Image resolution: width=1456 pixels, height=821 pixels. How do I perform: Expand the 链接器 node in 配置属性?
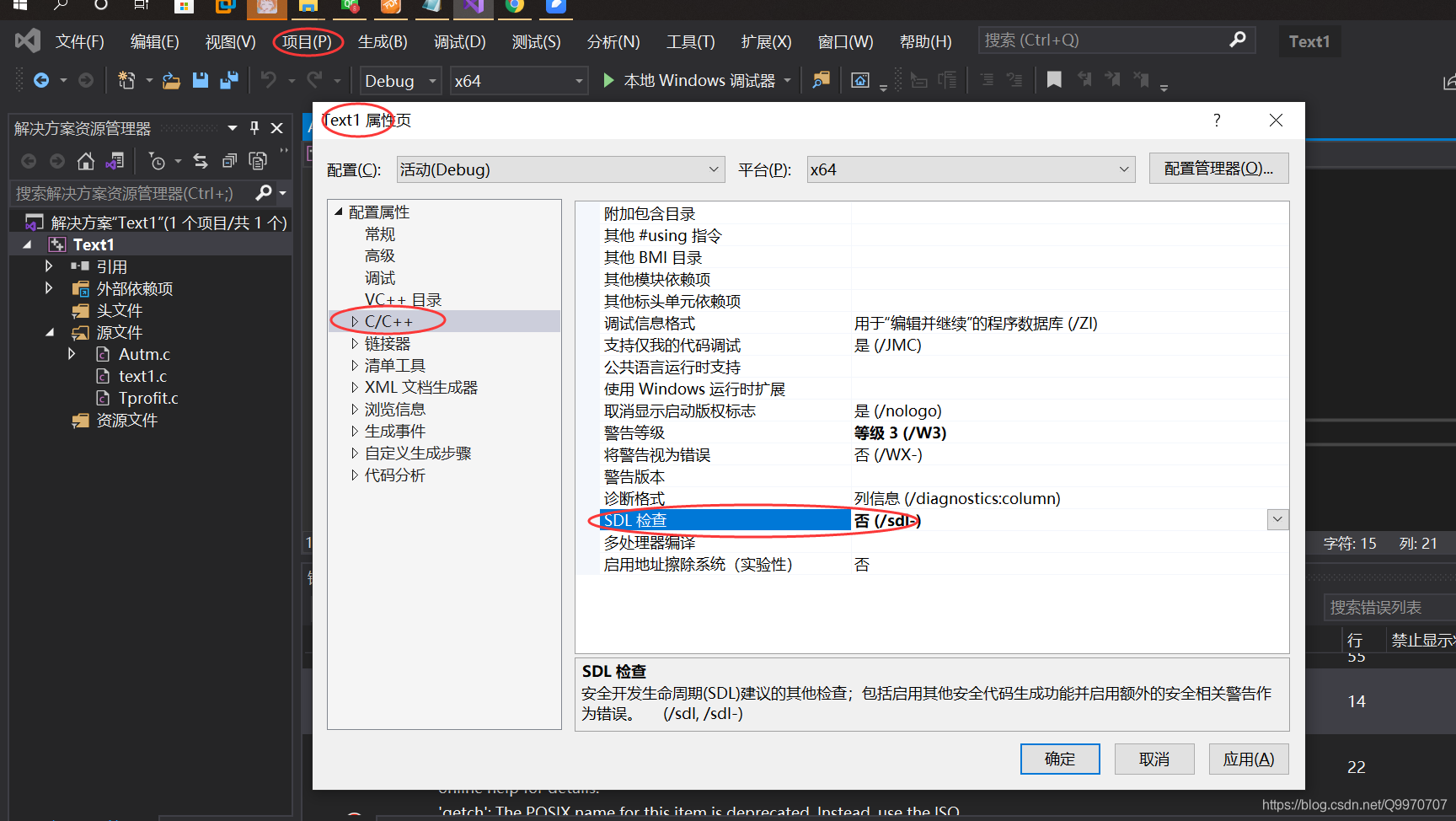(355, 343)
